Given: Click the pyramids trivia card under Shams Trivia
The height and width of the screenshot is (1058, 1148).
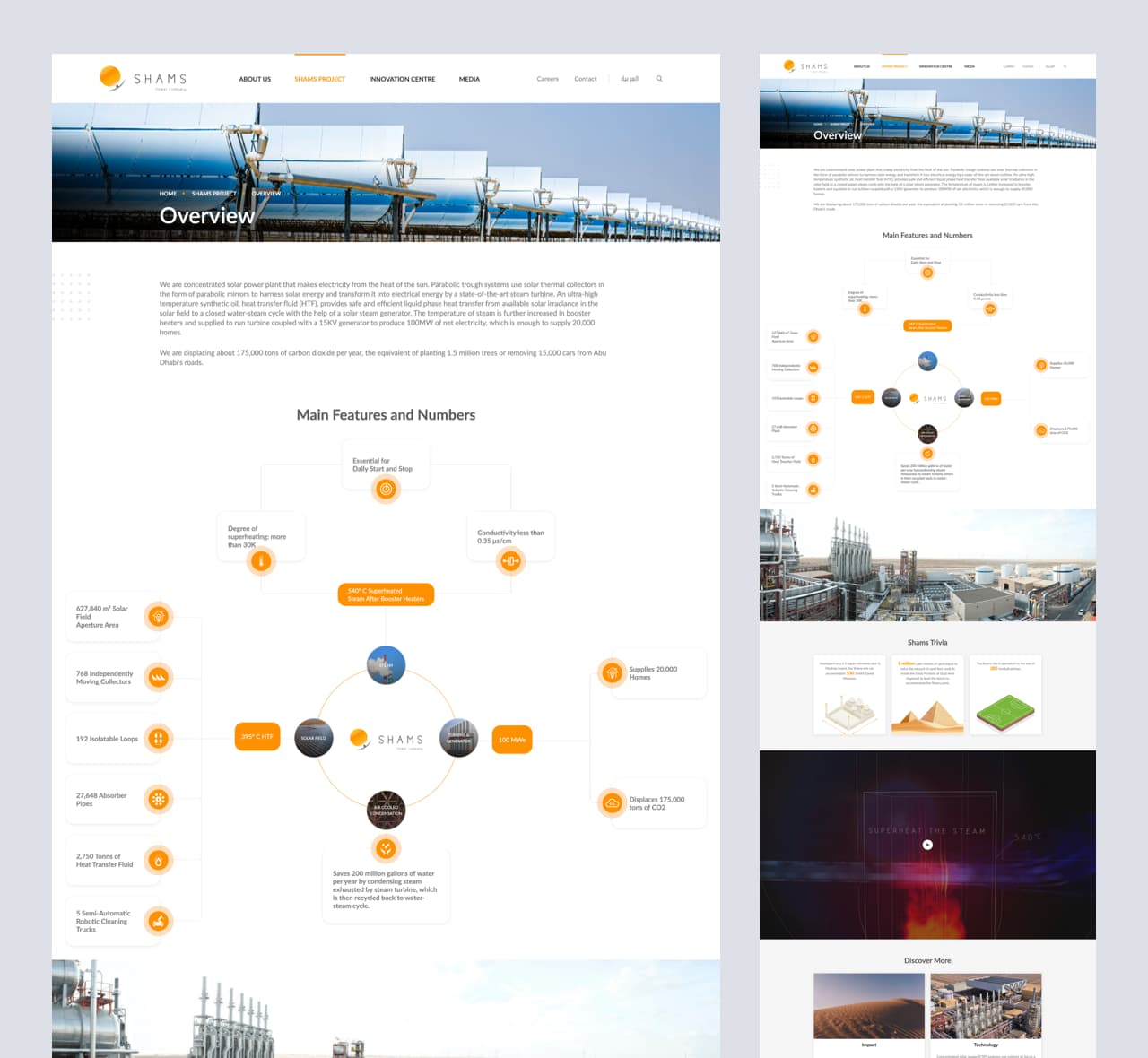Looking at the screenshot, I should point(927,695).
